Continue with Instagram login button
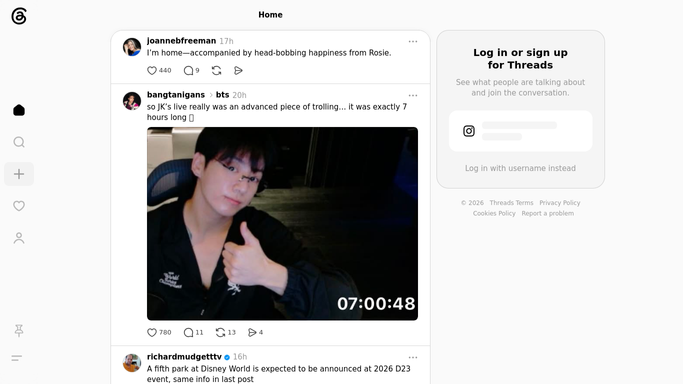683x384 pixels. coord(521,131)
